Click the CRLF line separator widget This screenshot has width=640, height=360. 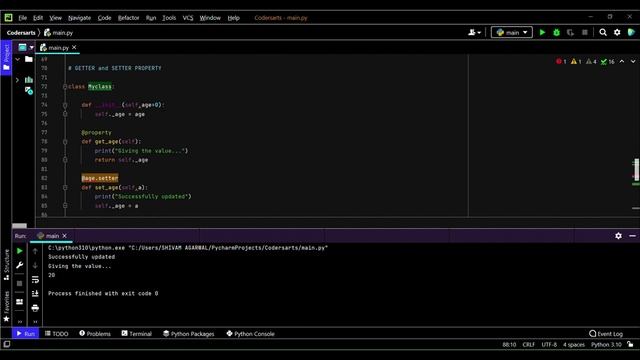pyautogui.click(x=528, y=344)
